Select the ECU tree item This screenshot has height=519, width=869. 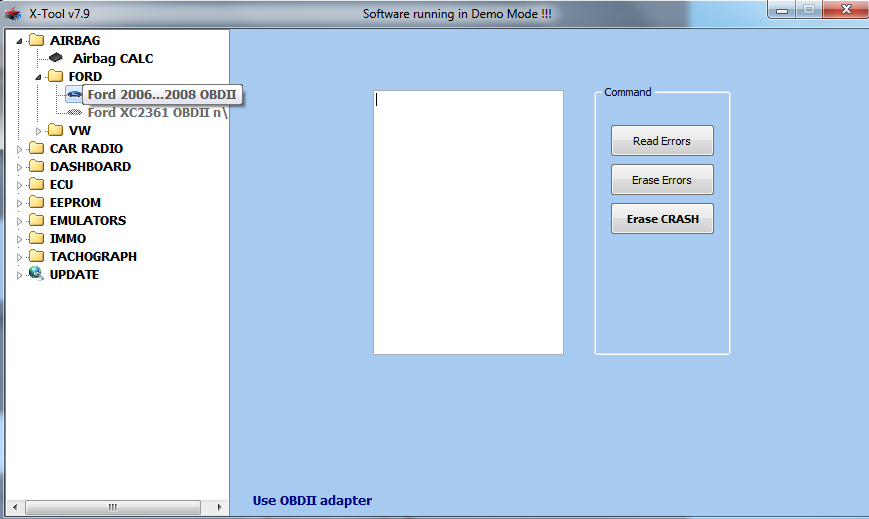click(x=61, y=184)
